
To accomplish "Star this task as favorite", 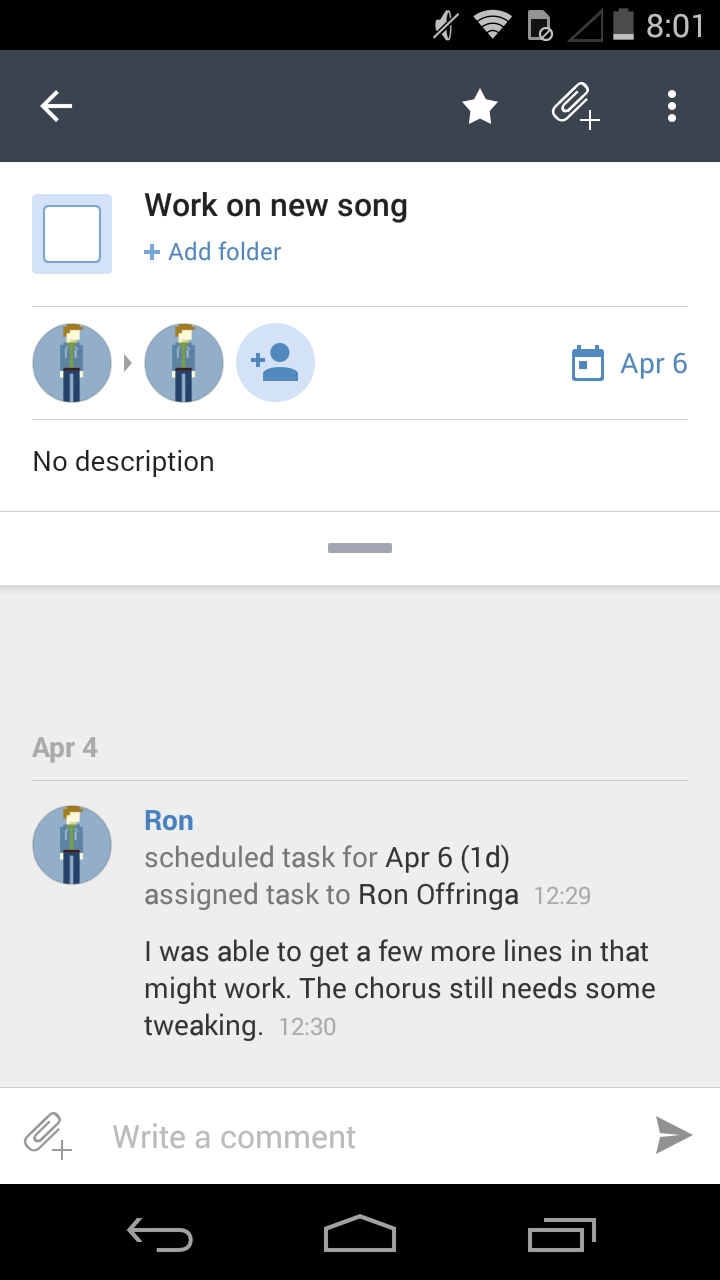I will point(480,106).
